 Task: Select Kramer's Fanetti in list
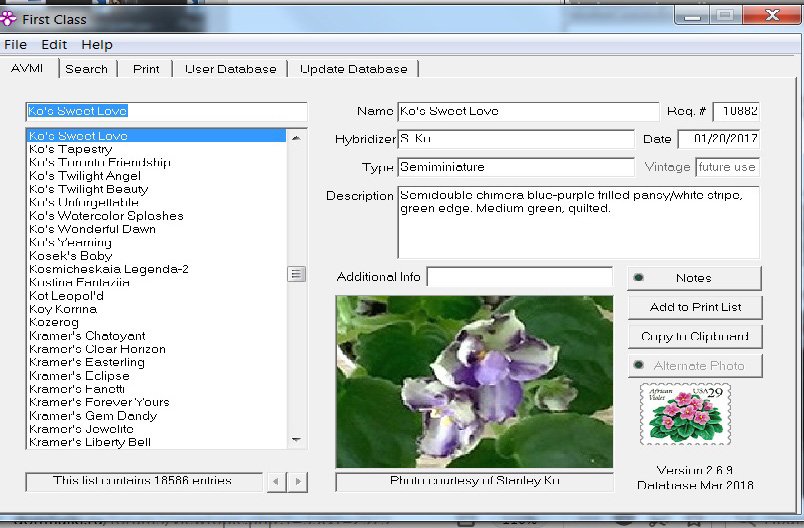pos(156,389)
